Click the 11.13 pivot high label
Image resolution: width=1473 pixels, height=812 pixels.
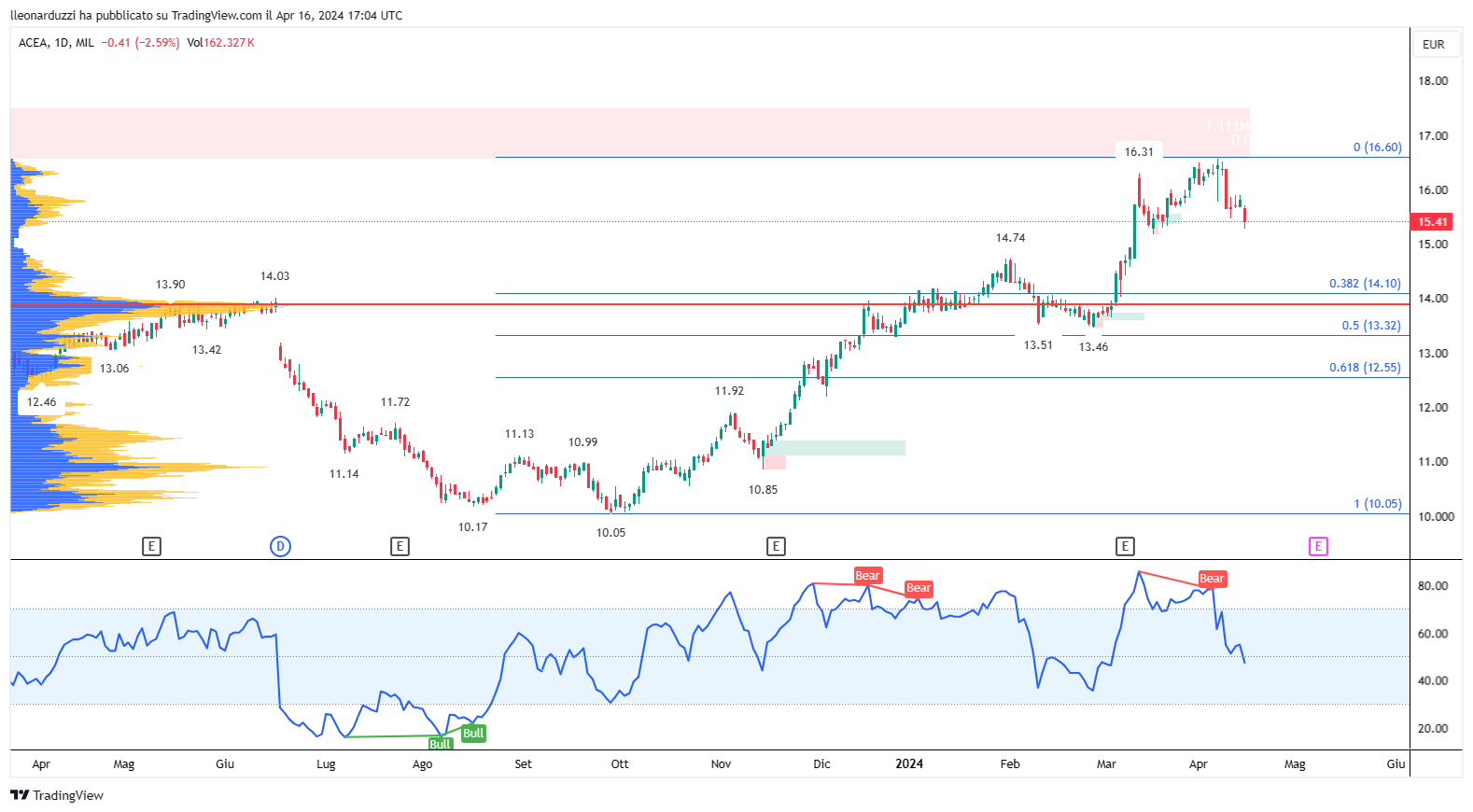(x=519, y=434)
